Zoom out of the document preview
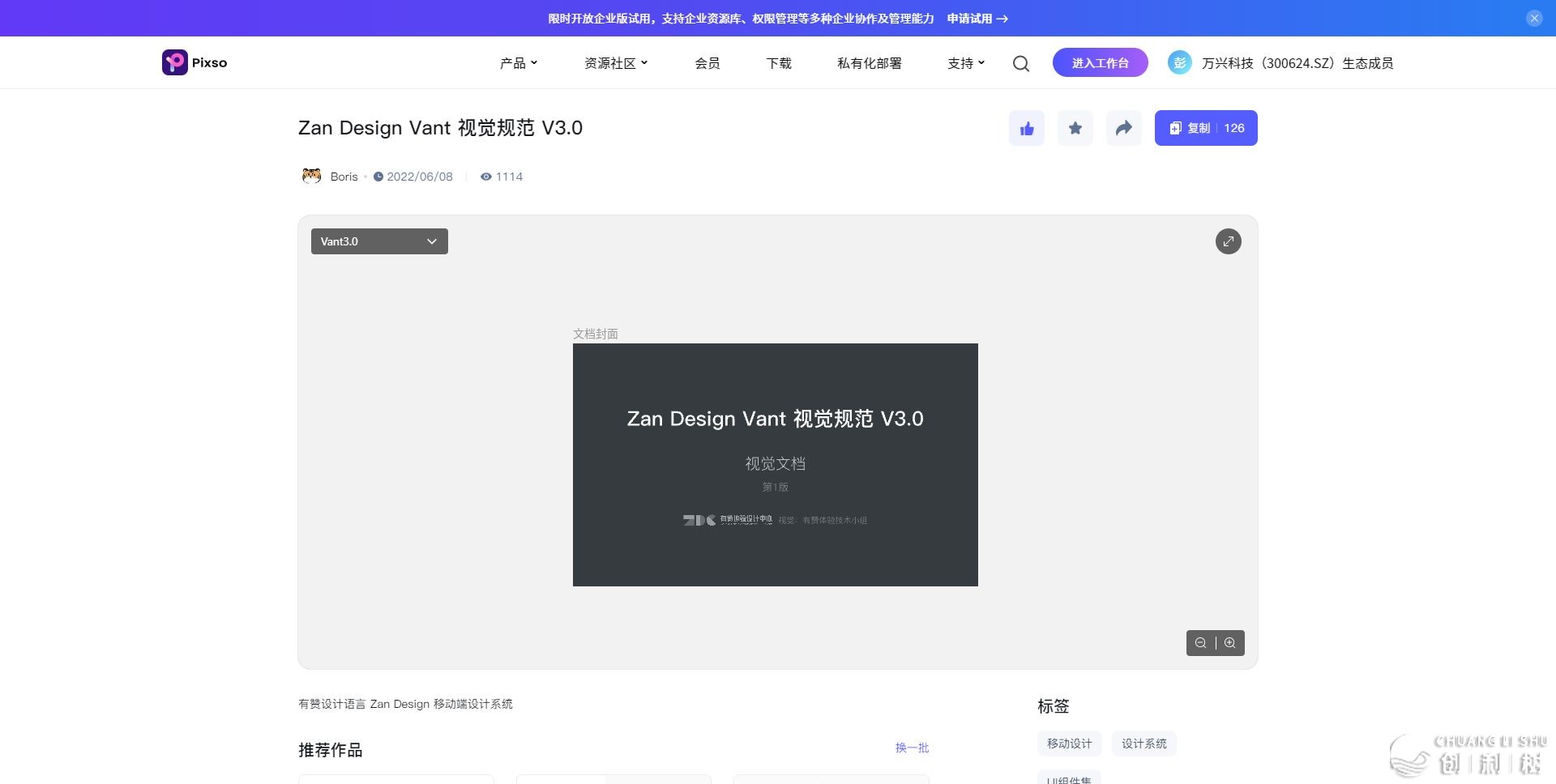This screenshot has width=1556, height=784. [1201, 642]
